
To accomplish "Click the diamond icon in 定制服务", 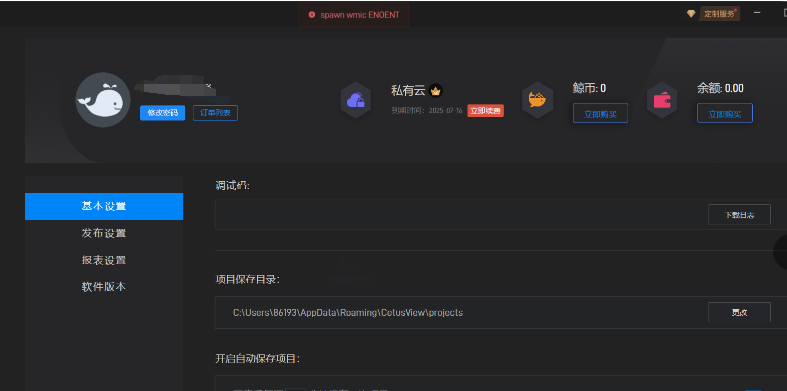I will click(x=691, y=14).
